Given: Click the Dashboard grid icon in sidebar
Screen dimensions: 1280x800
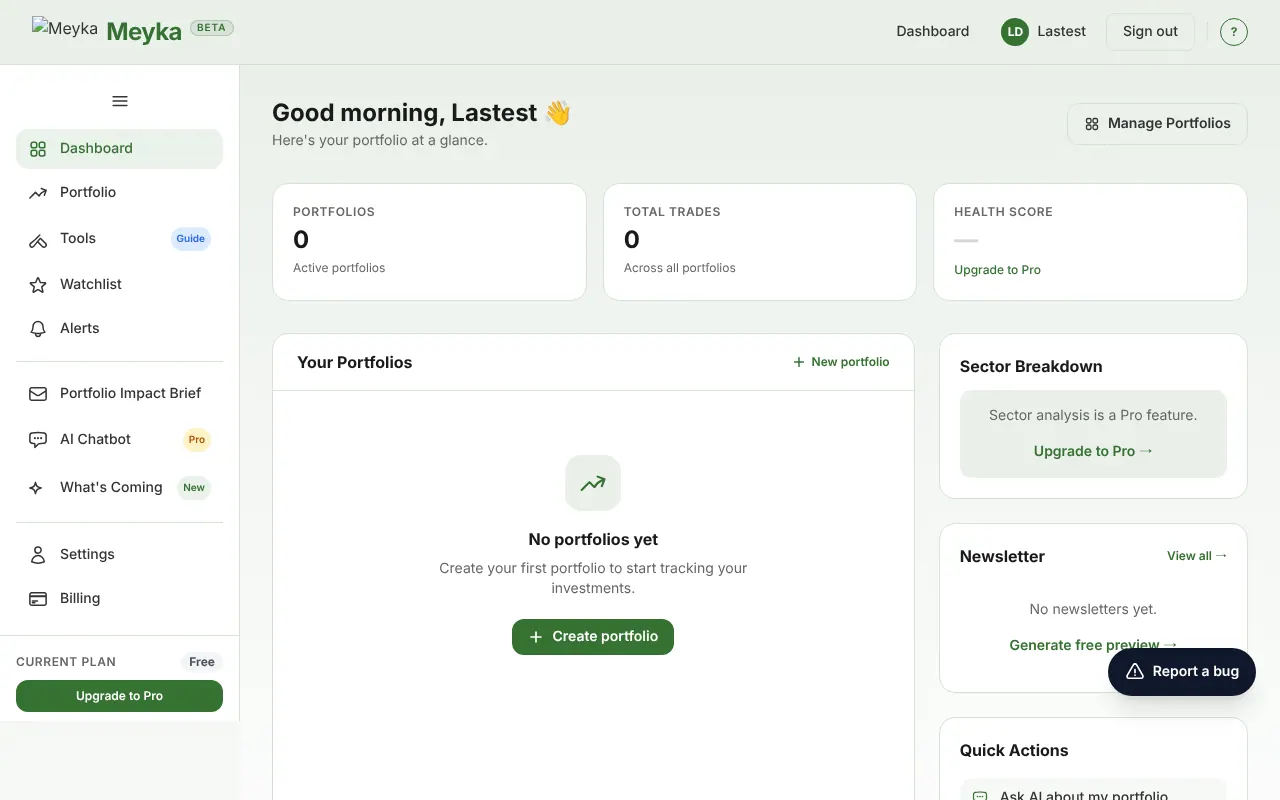Looking at the screenshot, I should coord(38,149).
